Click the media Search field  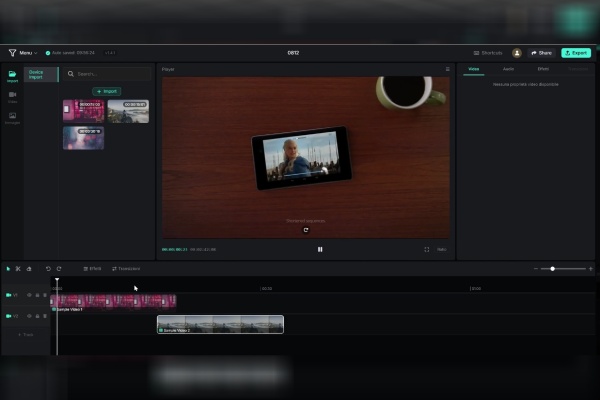tap(107, 74)
